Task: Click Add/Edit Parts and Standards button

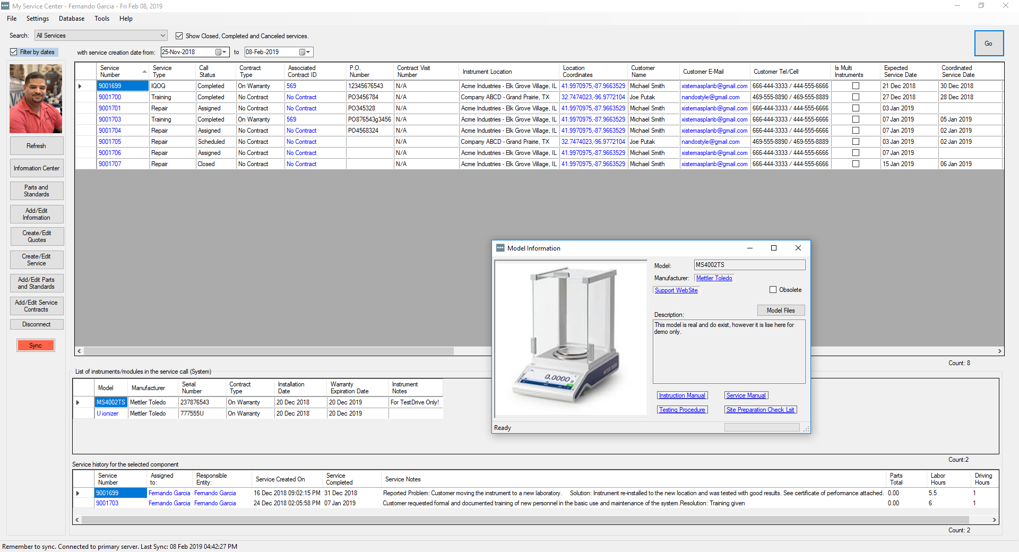Action: tap(36, 283)
